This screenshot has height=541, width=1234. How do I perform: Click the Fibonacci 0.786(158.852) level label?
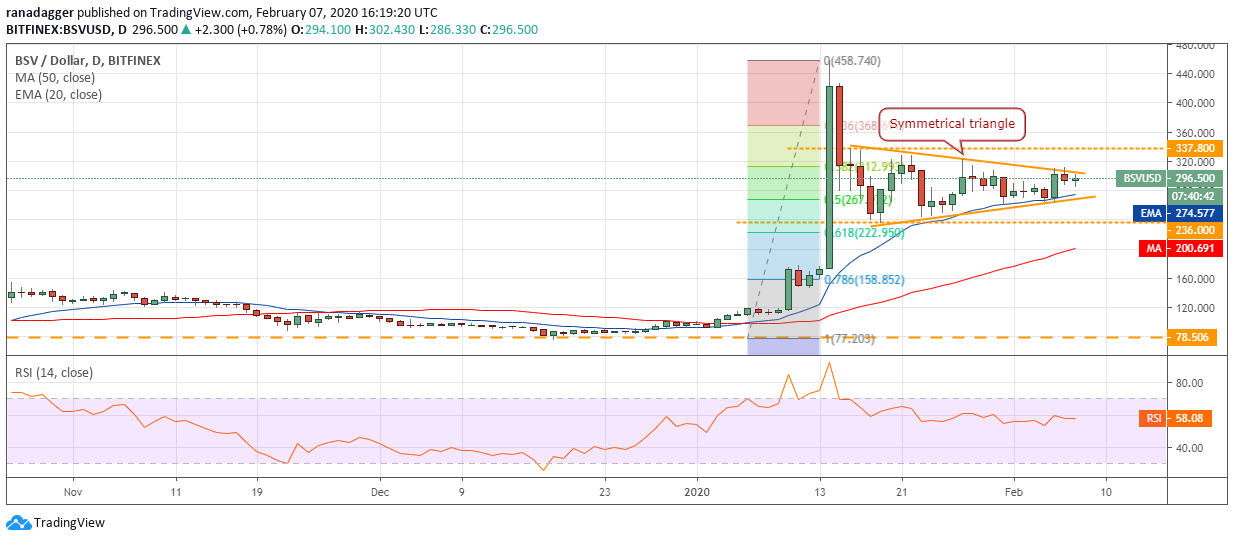[x=863, y=281]
